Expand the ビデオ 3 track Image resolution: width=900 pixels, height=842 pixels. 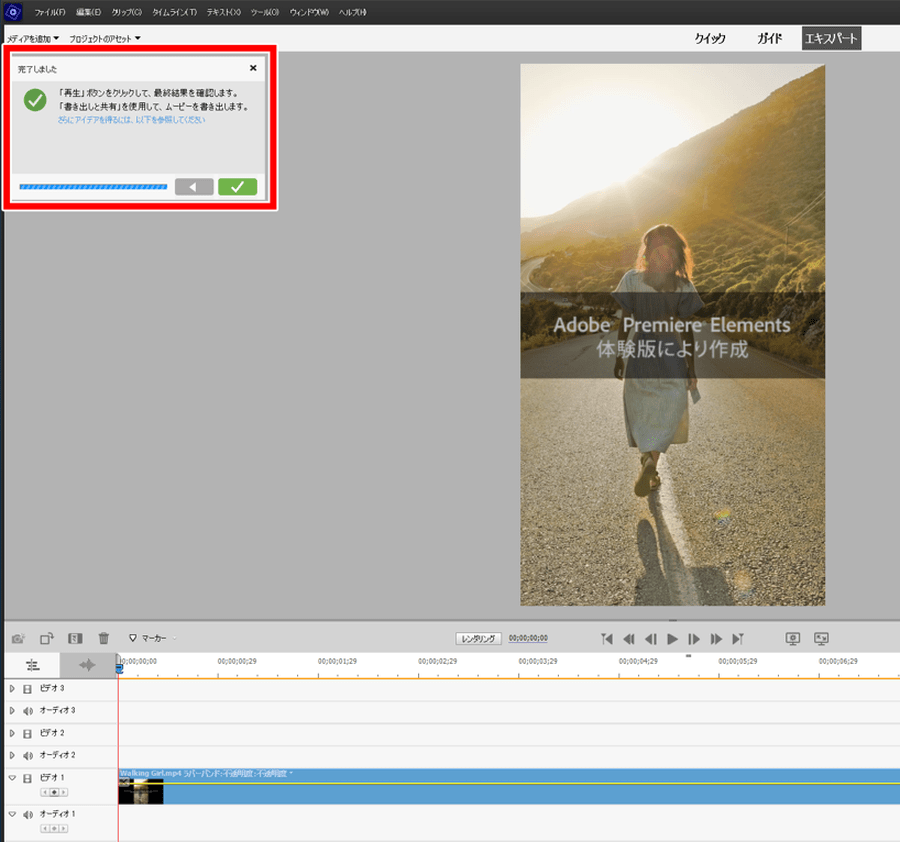point(12,688)
